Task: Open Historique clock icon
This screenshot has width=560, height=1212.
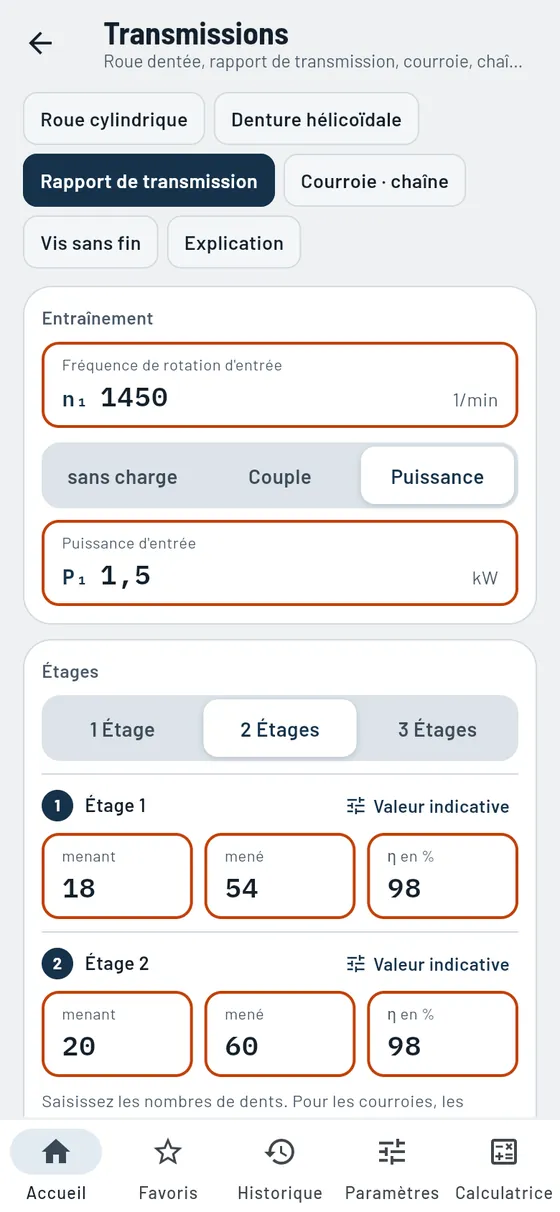Action: (x=280, y=1152)
